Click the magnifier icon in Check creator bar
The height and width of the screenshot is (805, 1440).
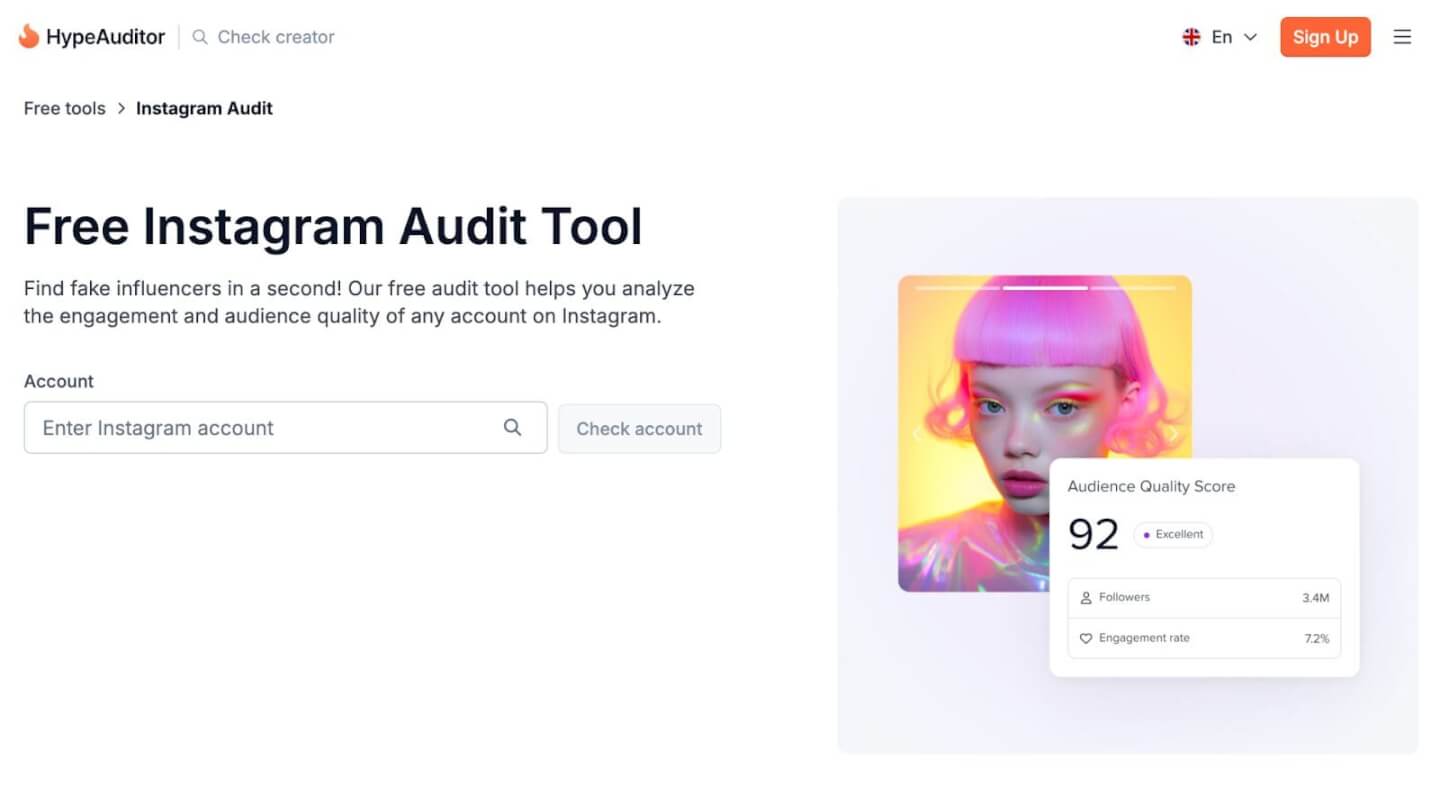pyautogui.click(x=199, y=36)
